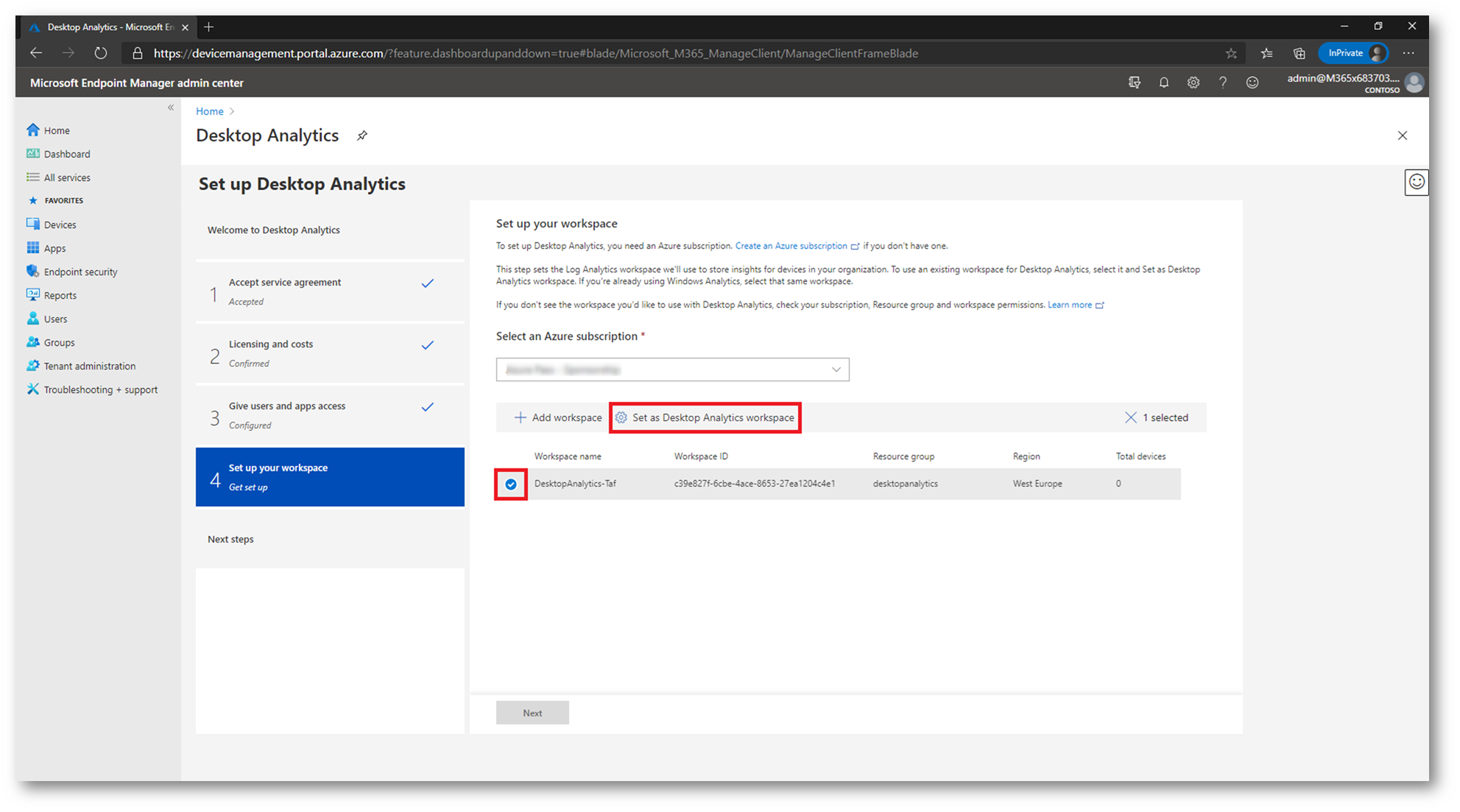The image size is (1460, 812).
Task: Open the Azure subscription dropdown
Action: (671, 370)
